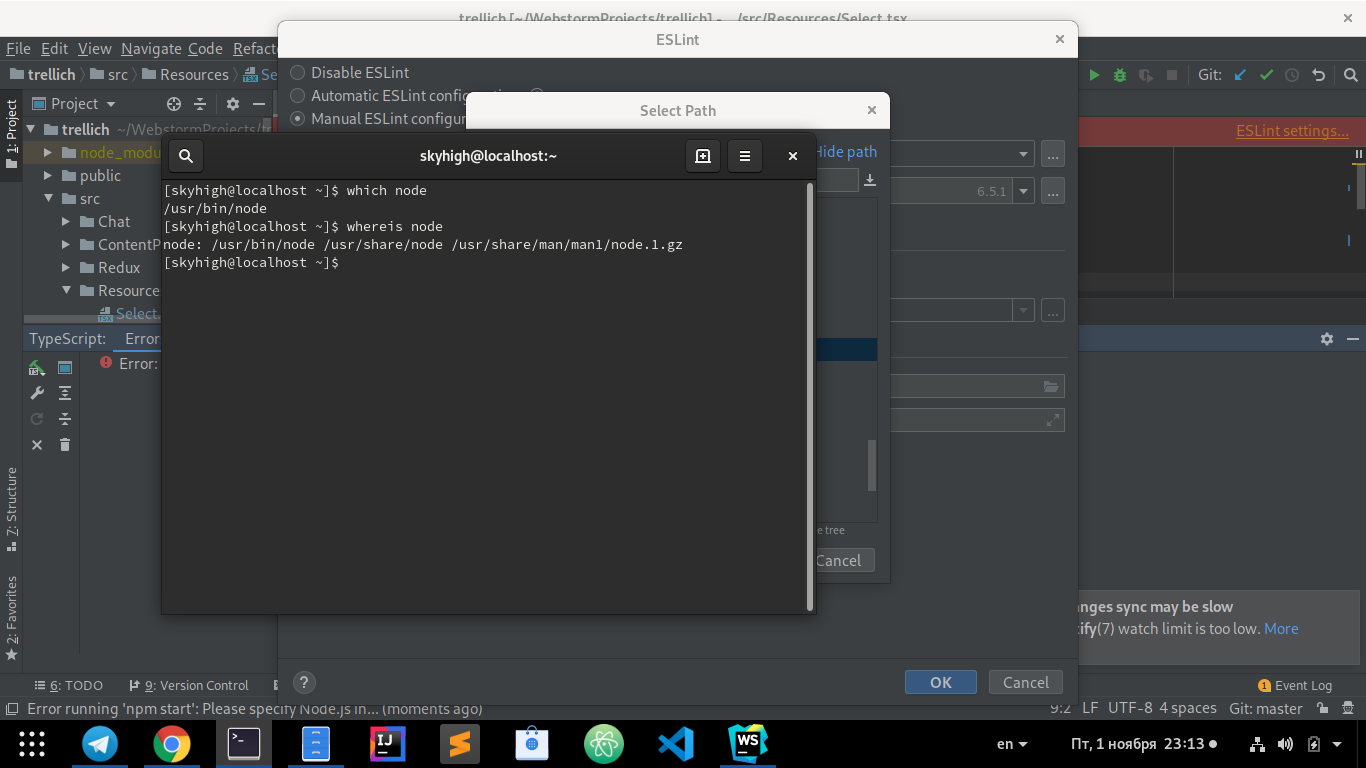This screenshot has width=1366, height=768.
Task: Click the ESLint help question mark
Action: click(304, 682)
